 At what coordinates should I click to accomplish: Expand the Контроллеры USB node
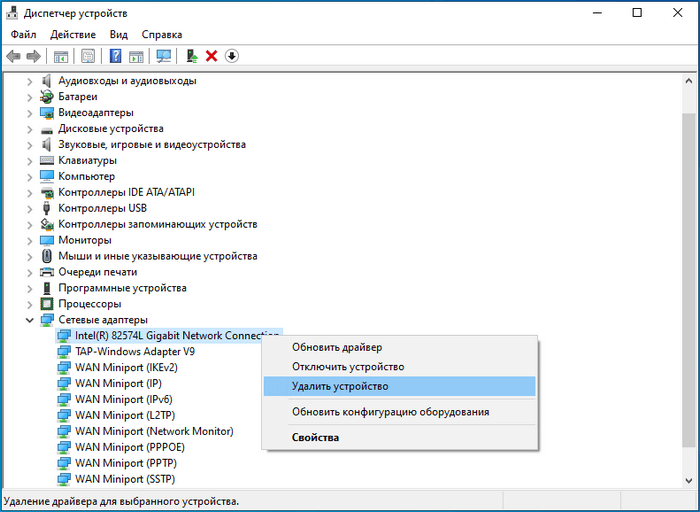[x=29, y=208]
